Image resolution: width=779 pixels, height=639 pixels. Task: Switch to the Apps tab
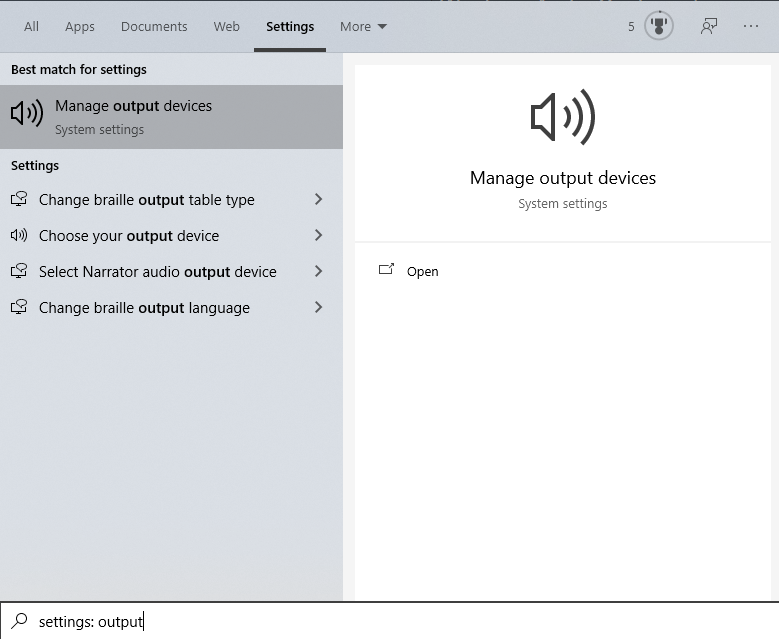tap(80, 27)
